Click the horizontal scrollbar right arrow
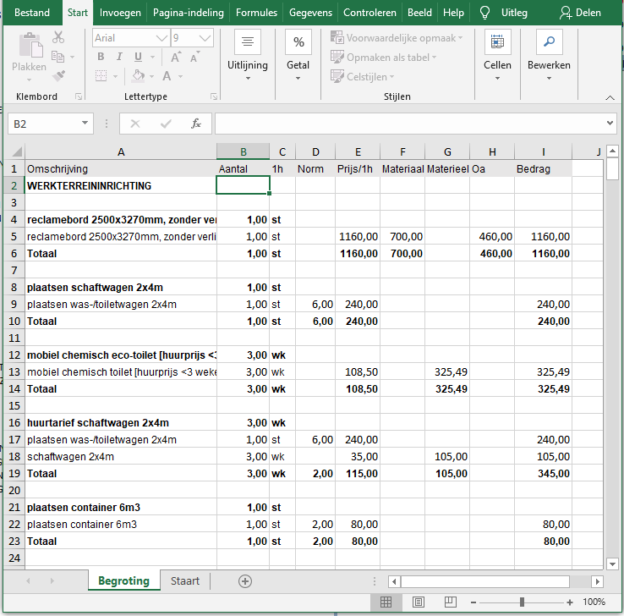624x616 pixels. (597, 581)
